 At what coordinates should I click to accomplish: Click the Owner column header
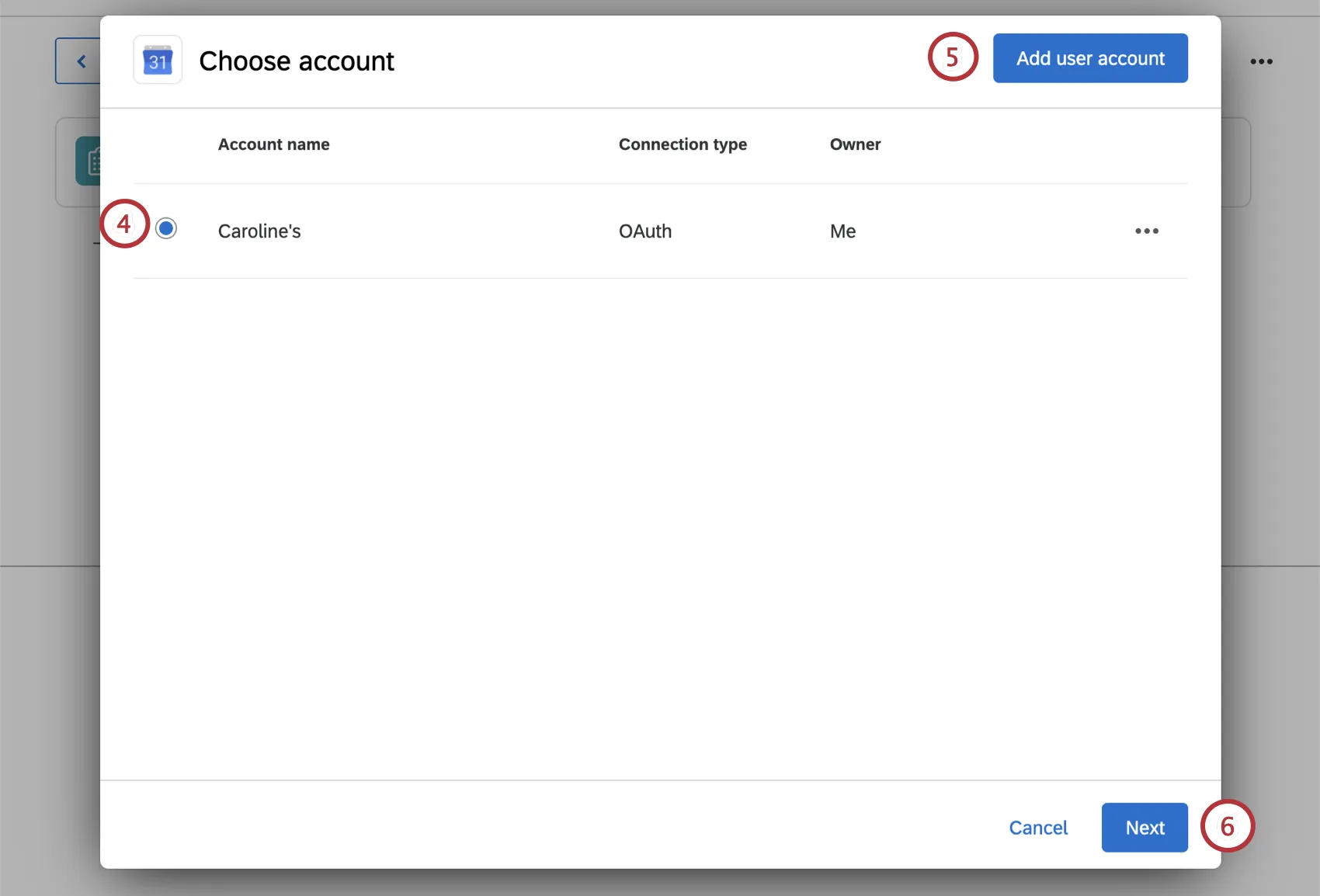(x=854, y=144)
